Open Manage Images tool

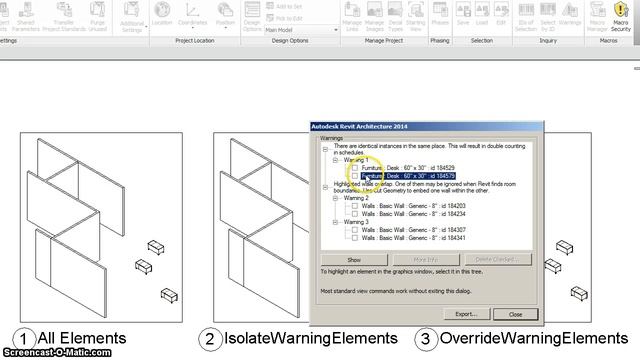point(374,16)
